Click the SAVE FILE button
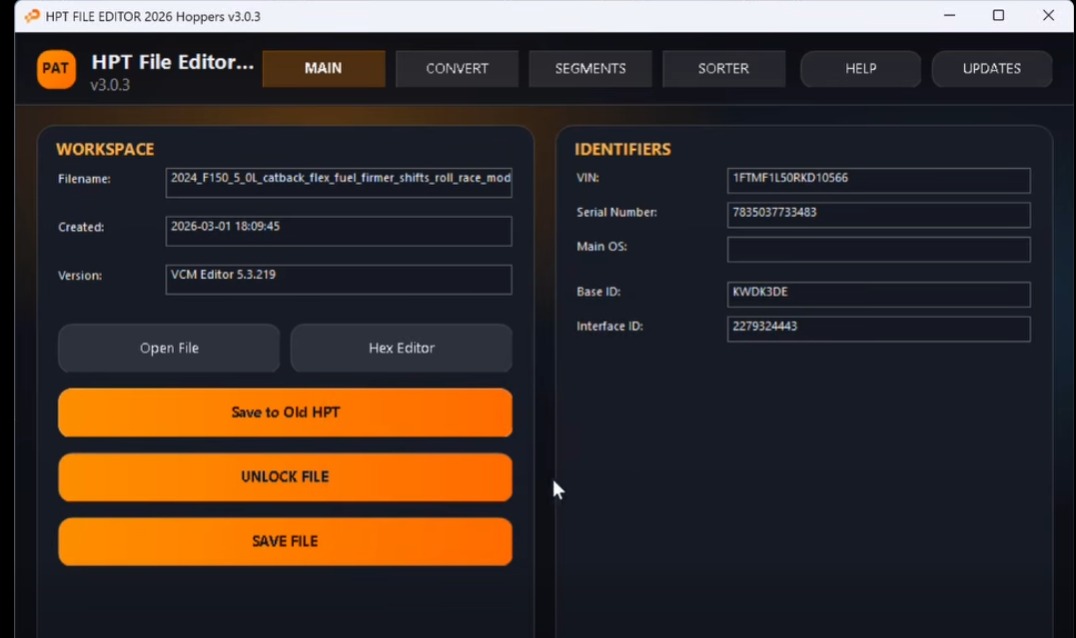1076x638 pixels. click(285, 541)
